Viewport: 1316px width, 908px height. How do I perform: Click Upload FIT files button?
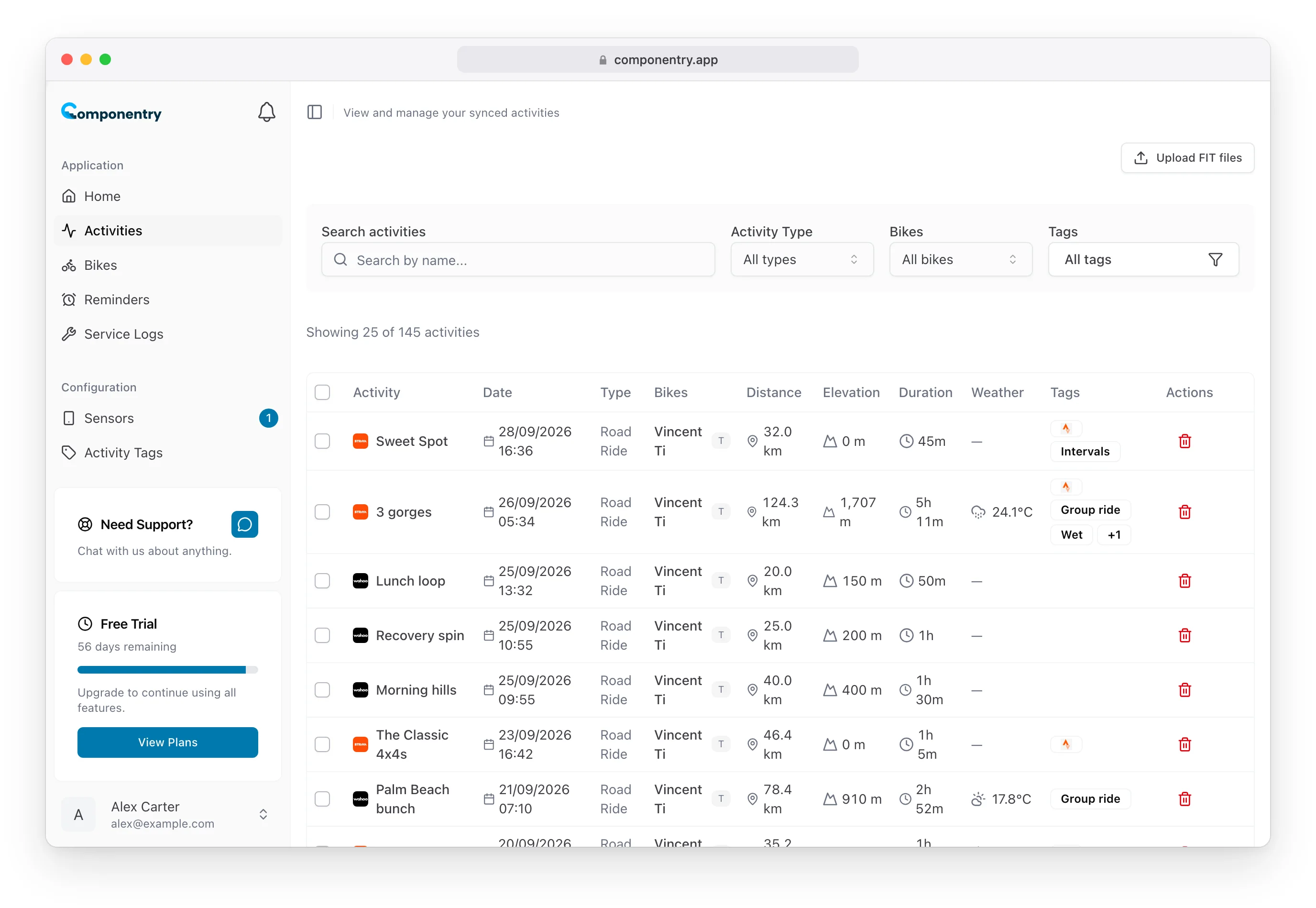[1187, 157]
